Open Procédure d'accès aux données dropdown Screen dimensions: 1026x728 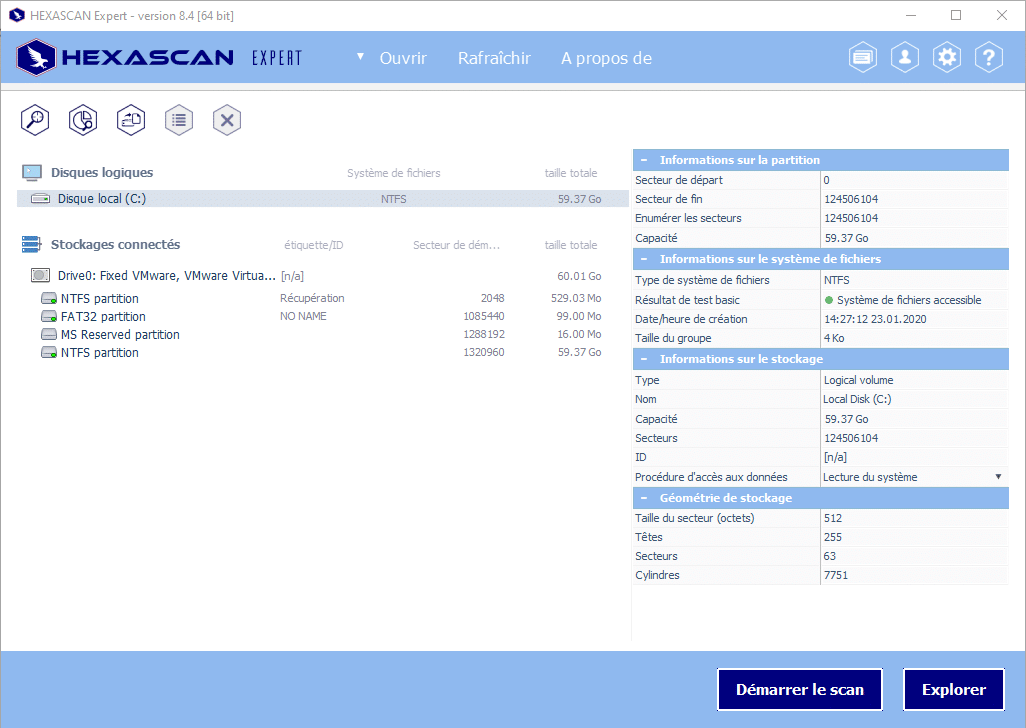coord(998,477)
